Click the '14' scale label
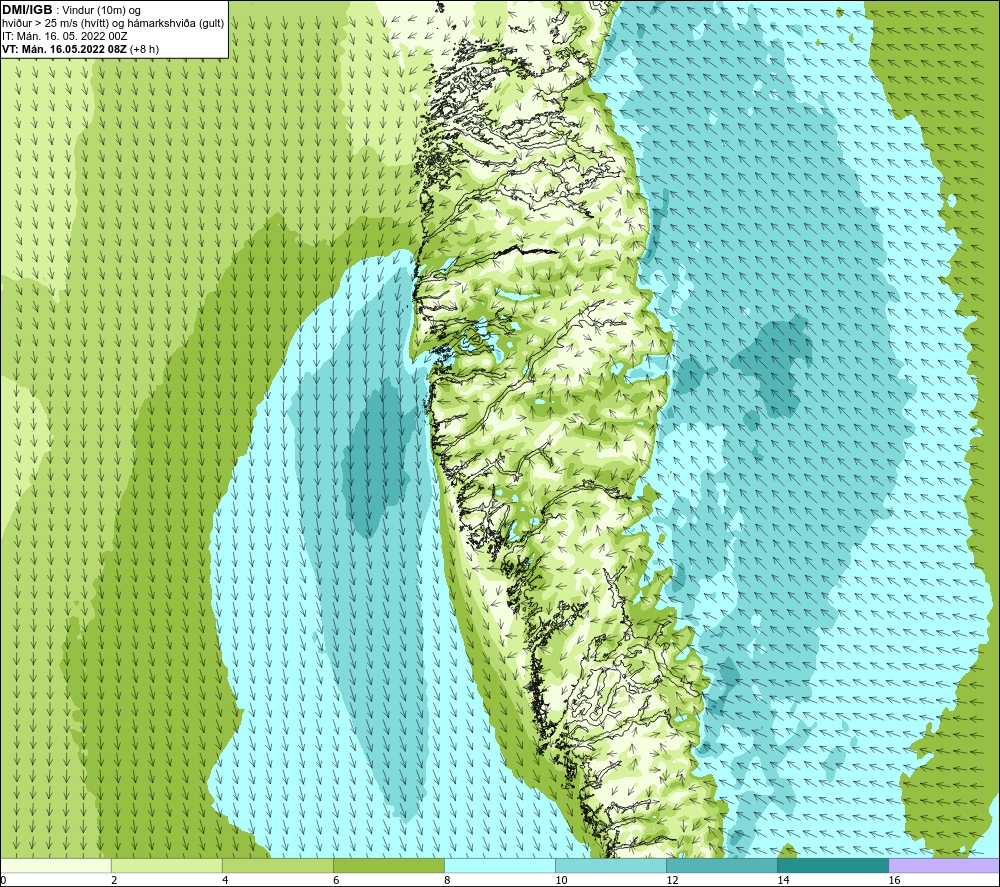 pyautogui.click(x=783, y=881)
